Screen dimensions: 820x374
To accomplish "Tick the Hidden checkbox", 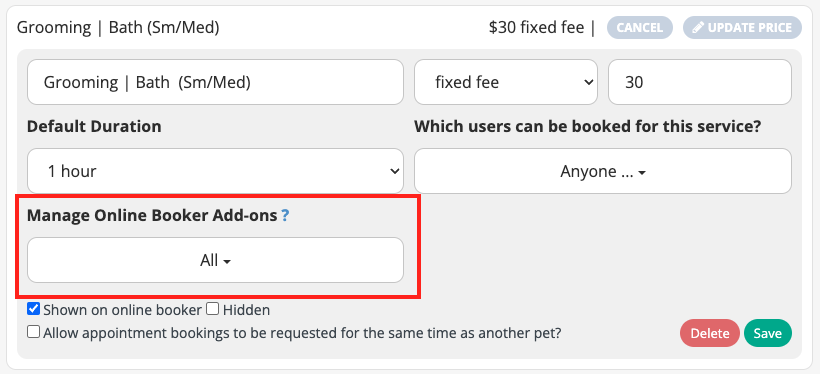I will coord(212,309).
